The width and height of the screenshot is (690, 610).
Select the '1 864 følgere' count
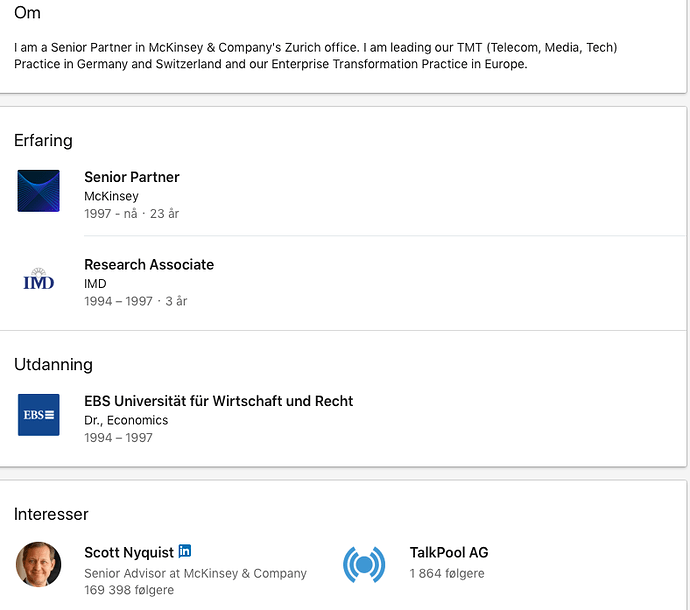coord(447,573)
